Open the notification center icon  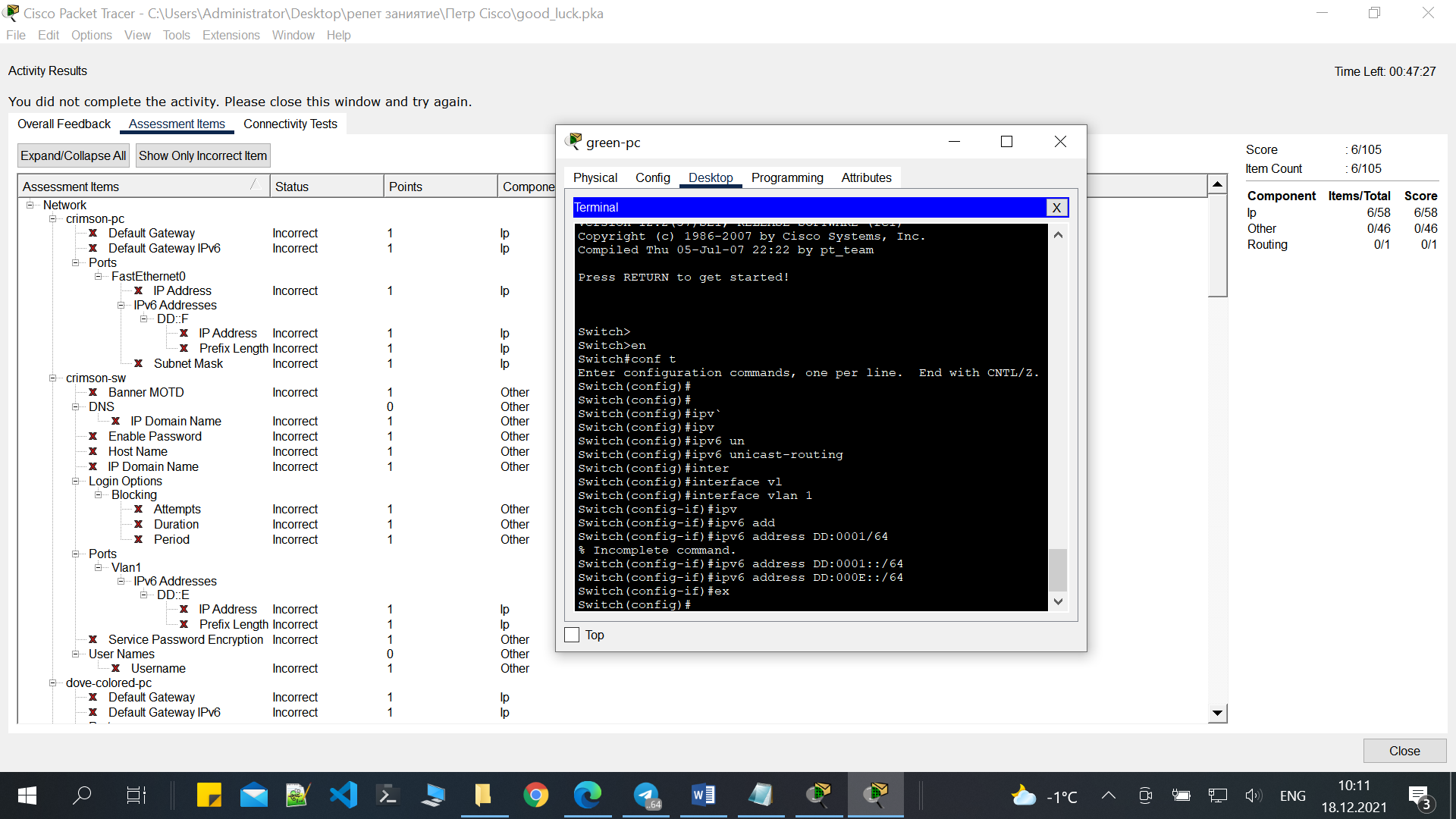[x=1420, y=796]
